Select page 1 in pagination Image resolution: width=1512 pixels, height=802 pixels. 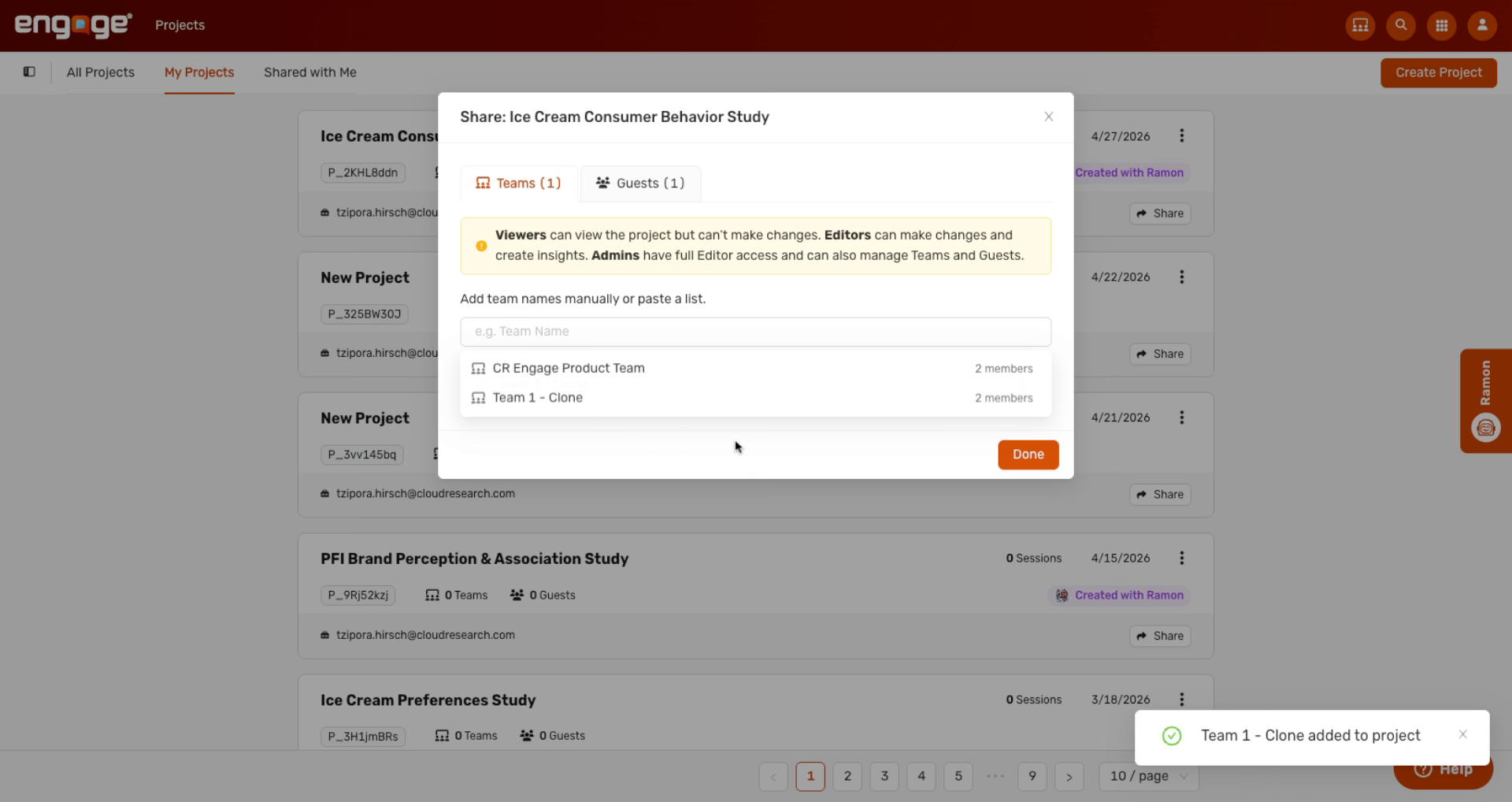pos(810,776)
